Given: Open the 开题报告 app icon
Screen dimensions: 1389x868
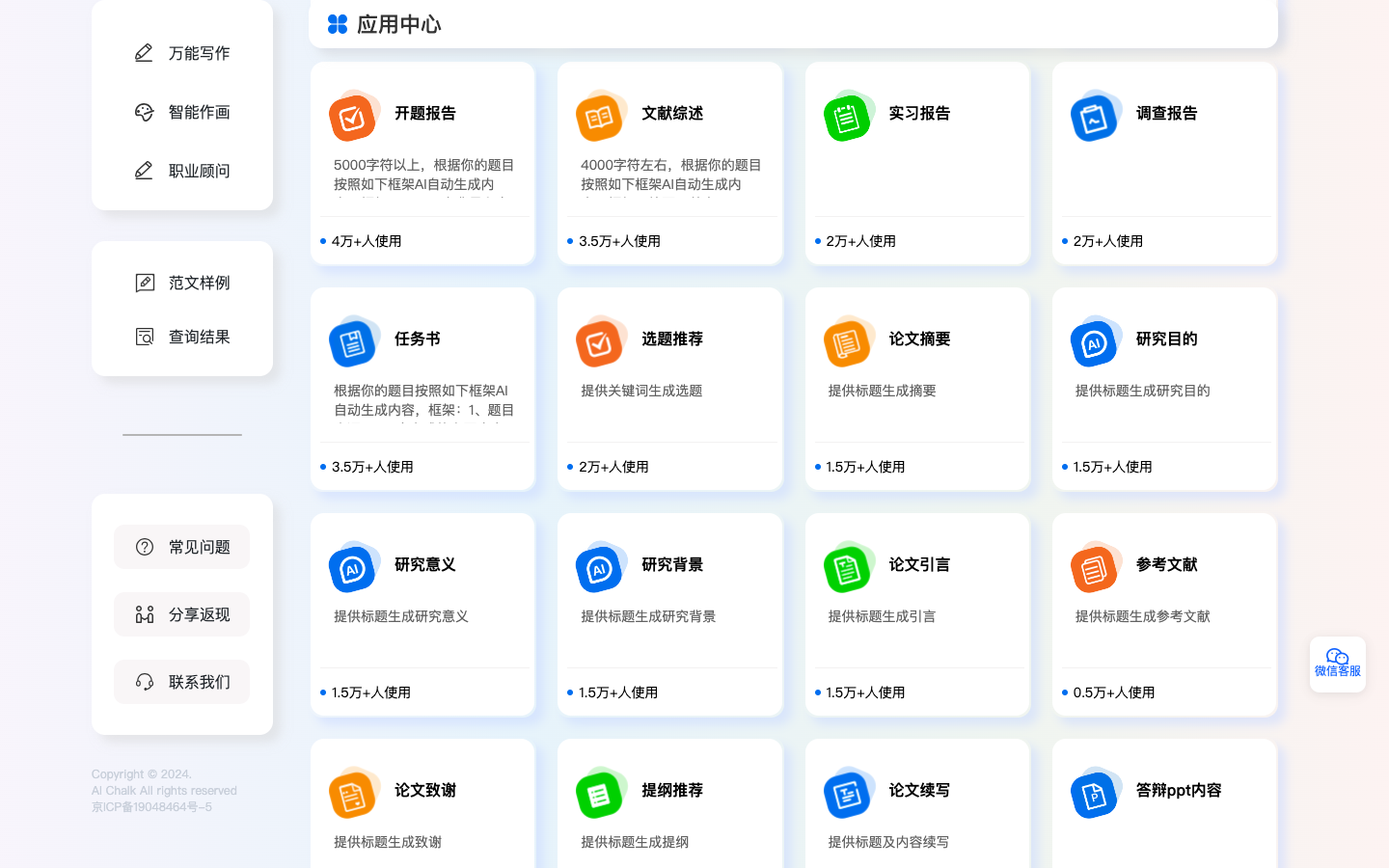Looking at the screenshot, I should coord(354,117).
